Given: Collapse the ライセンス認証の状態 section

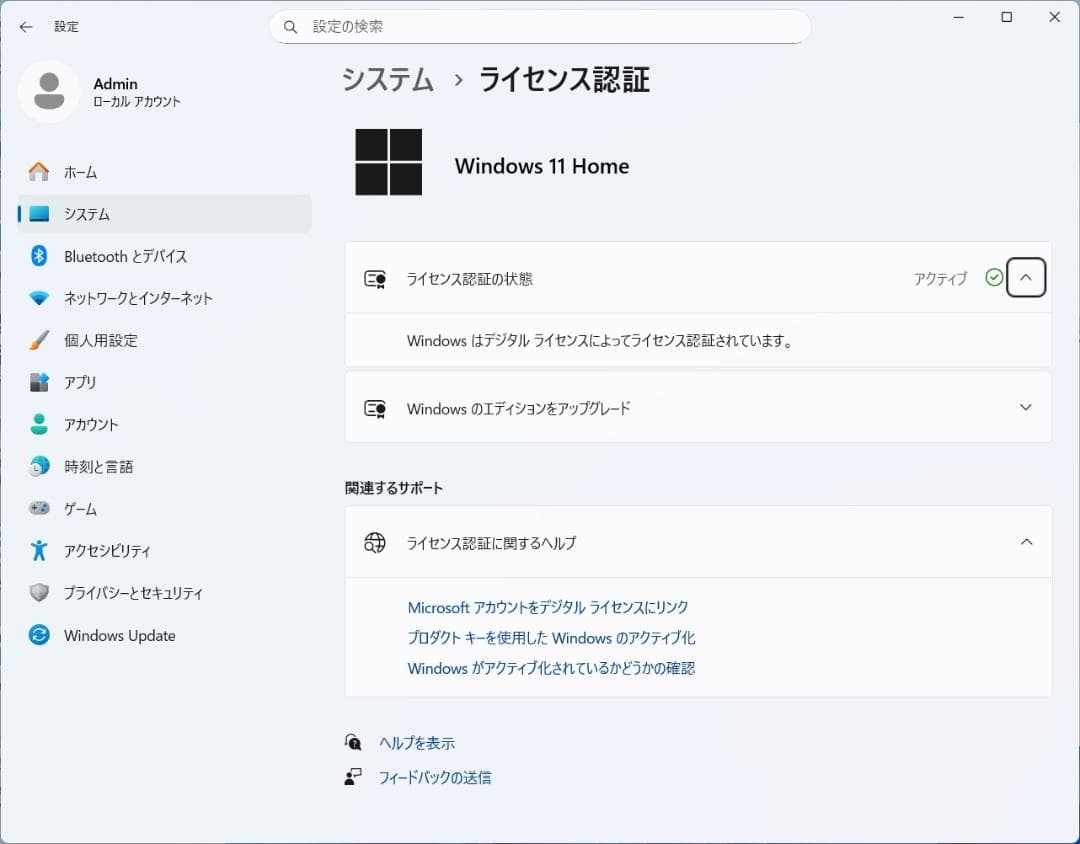Looking at the screenshot, I should [1025, 278].
